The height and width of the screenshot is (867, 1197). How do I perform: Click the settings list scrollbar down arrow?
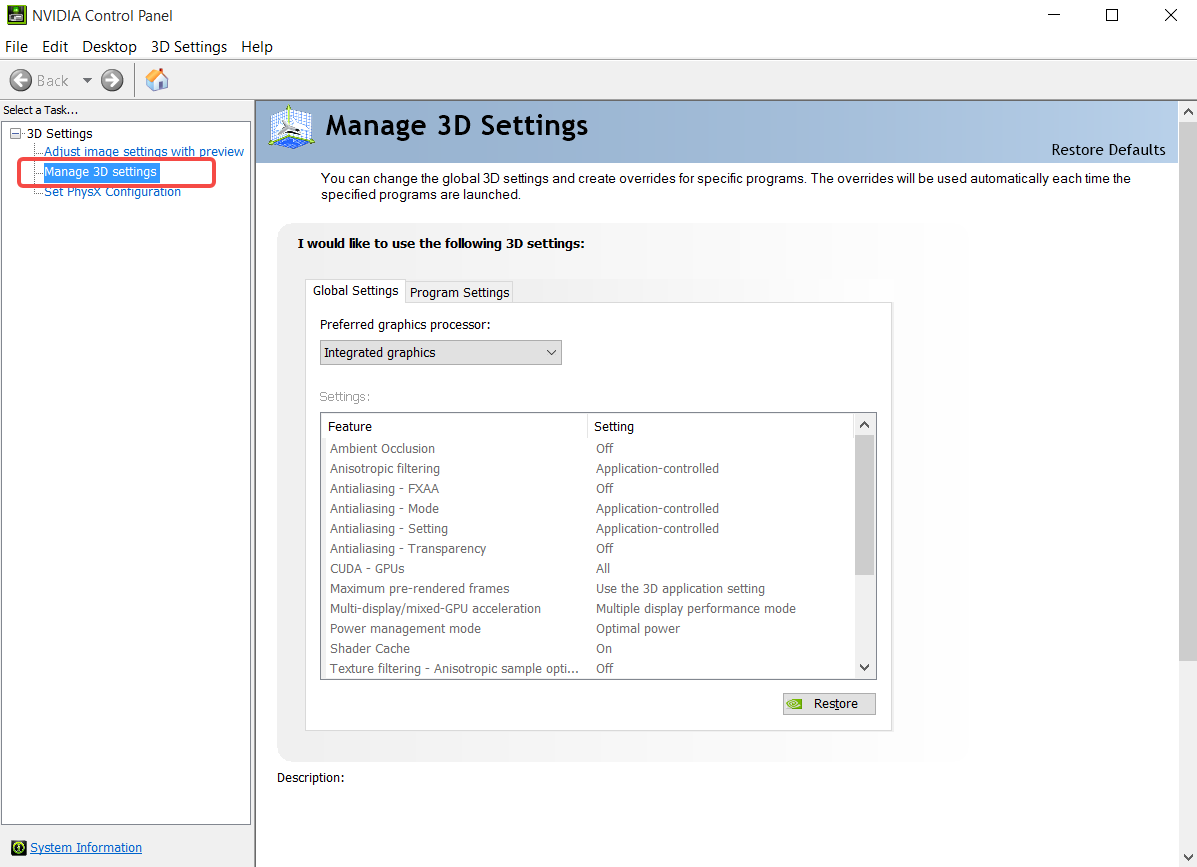(864, 666)
